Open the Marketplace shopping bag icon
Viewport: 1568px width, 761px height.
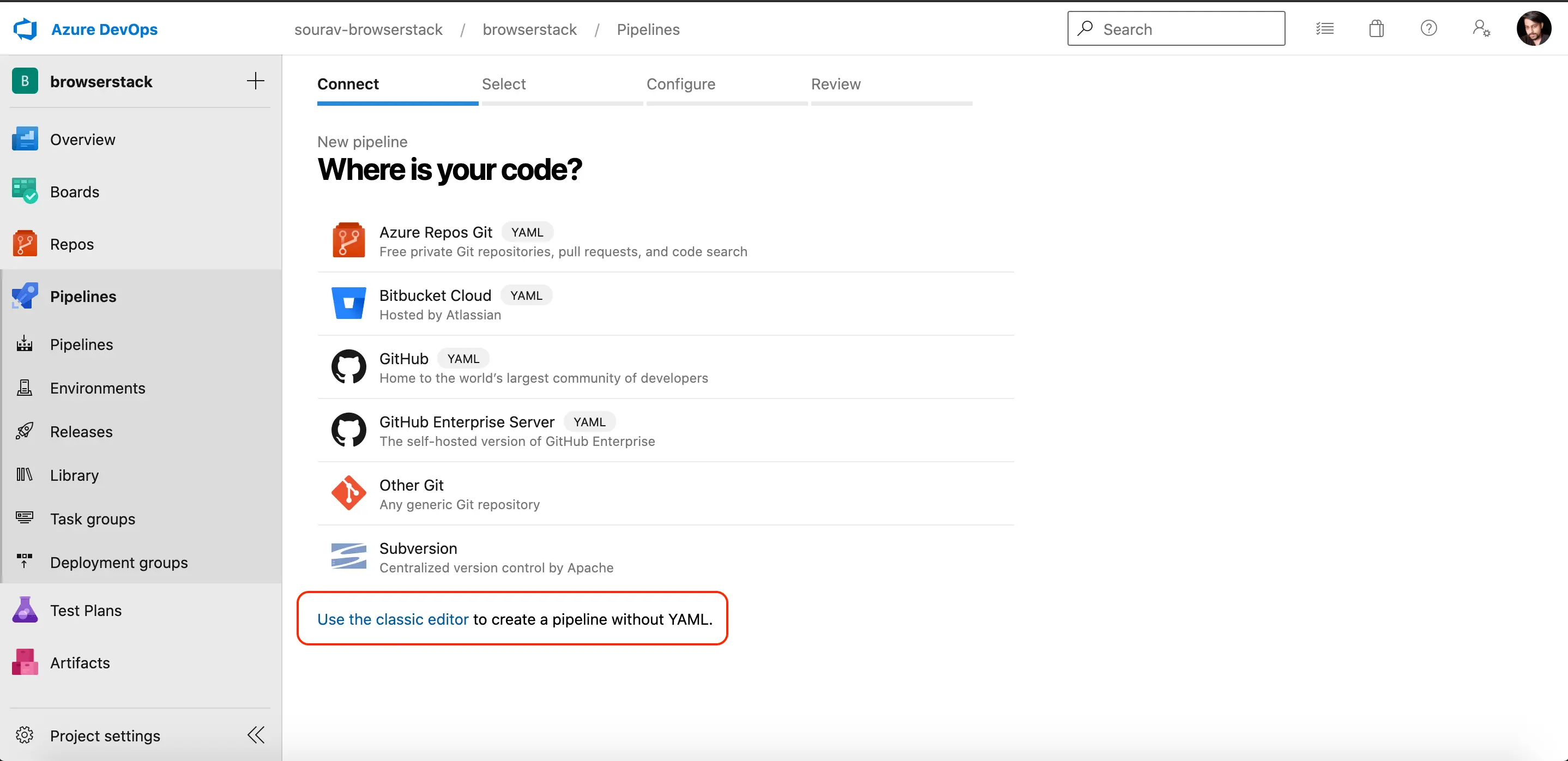(x=1376, y=28)
